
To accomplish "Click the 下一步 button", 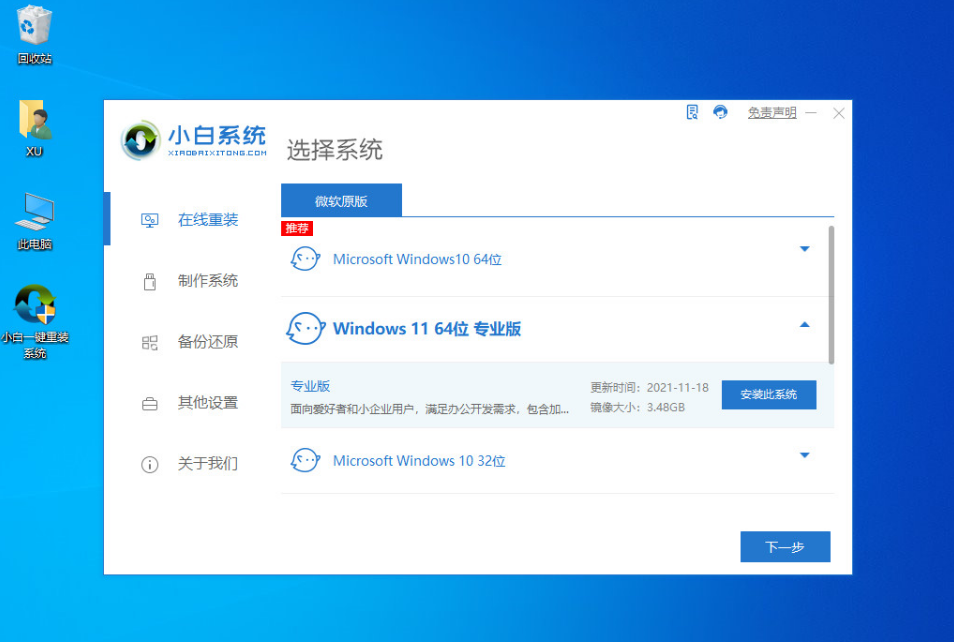I will 785,547.
